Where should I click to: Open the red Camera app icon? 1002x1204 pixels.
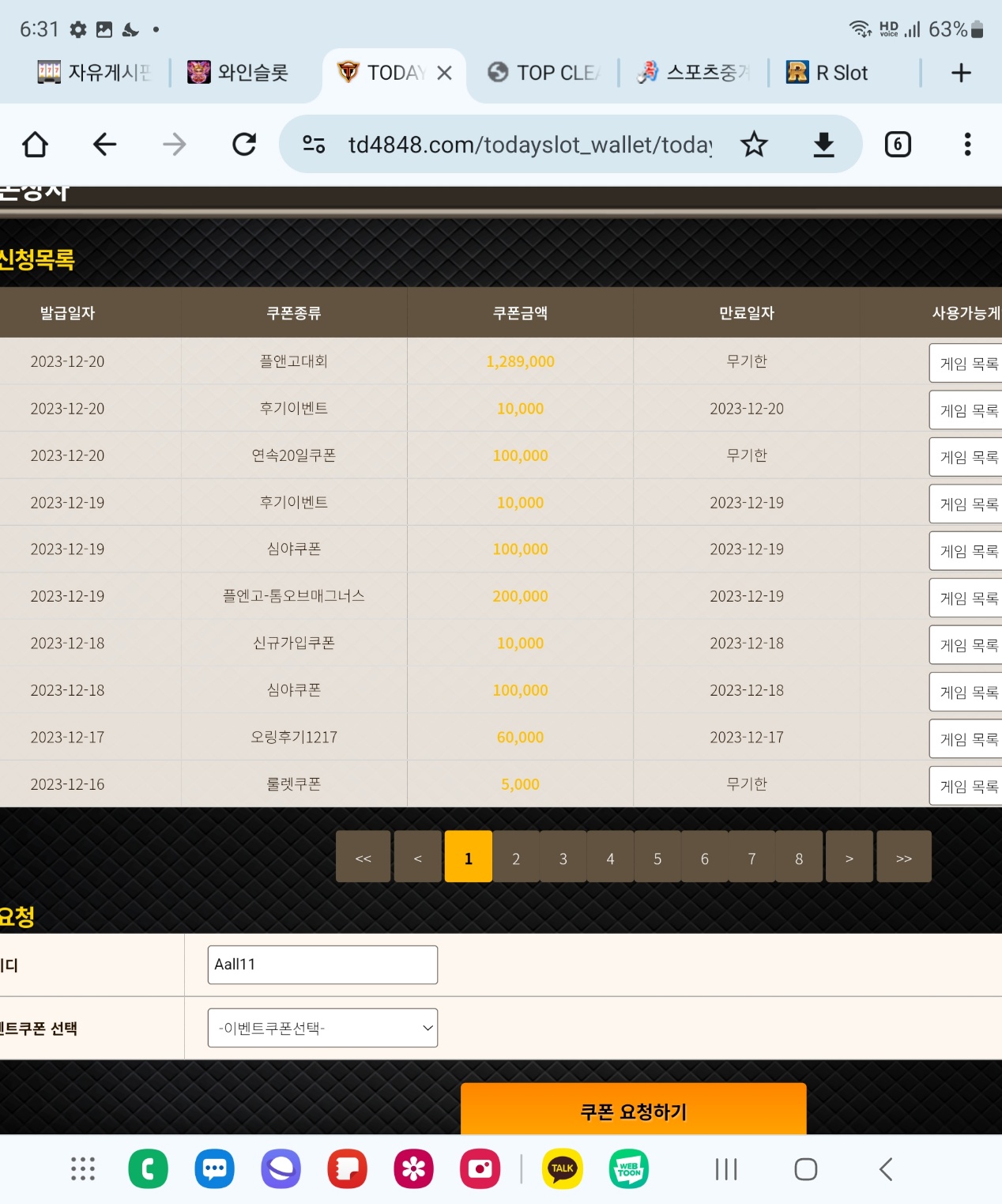pos(480,1169)
